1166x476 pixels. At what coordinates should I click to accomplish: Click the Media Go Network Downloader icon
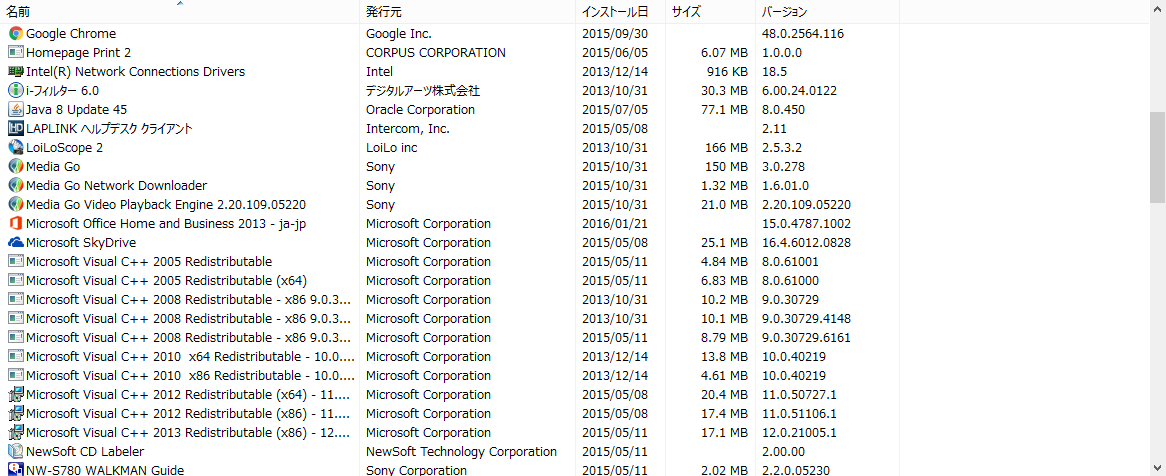[15, 186]
